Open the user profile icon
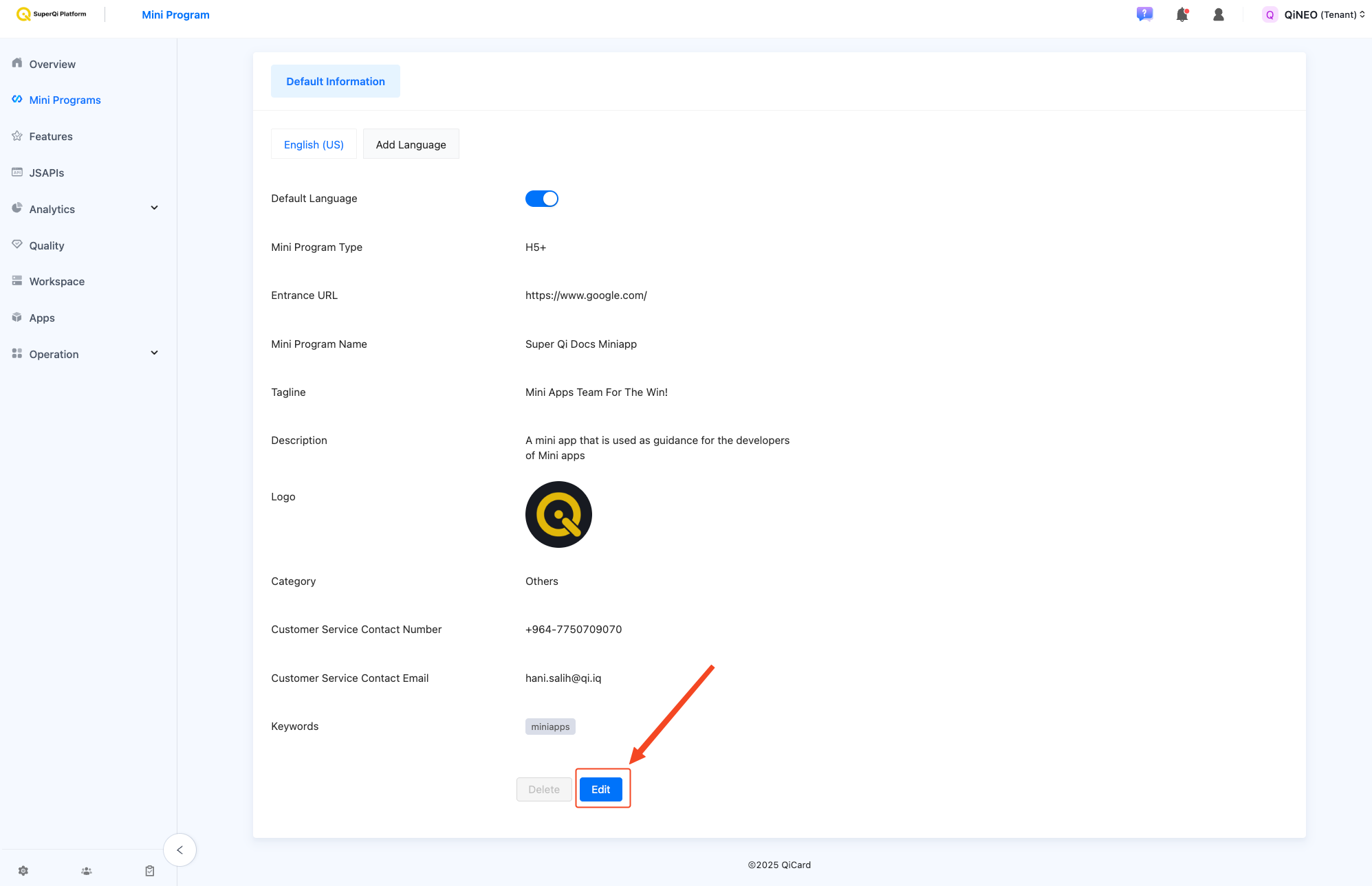This screenshot has height=886, width=1372. click(x=1218, y=14)
